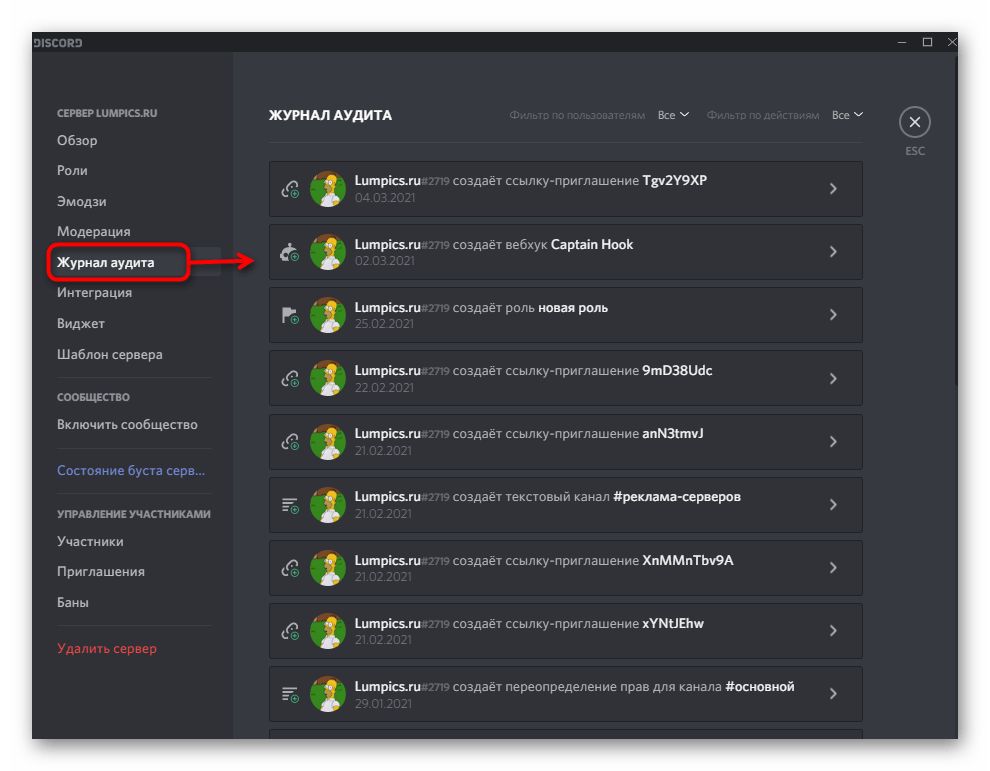This screenshot has width=990, height=771.
Task: Click the channel permissions icon on #основной entry
Action: [x=290, y=693]
